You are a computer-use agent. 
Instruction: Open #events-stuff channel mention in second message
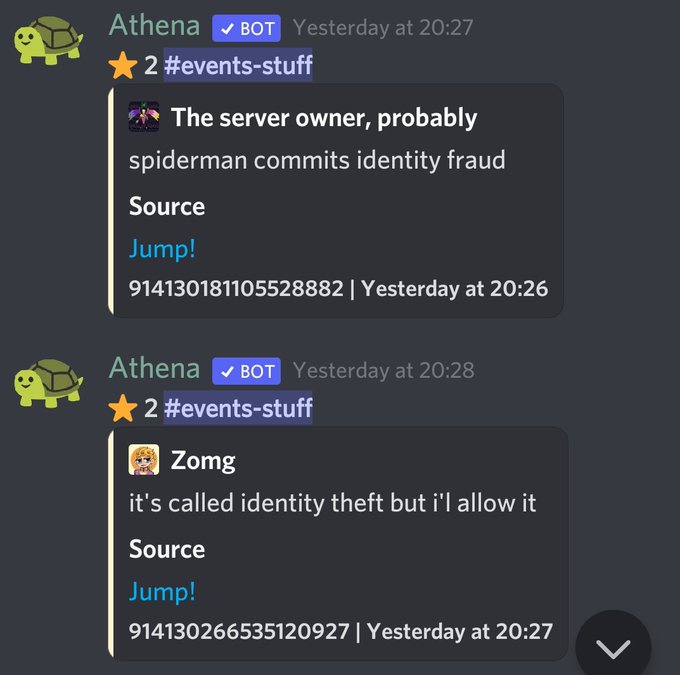click(238, 408)
